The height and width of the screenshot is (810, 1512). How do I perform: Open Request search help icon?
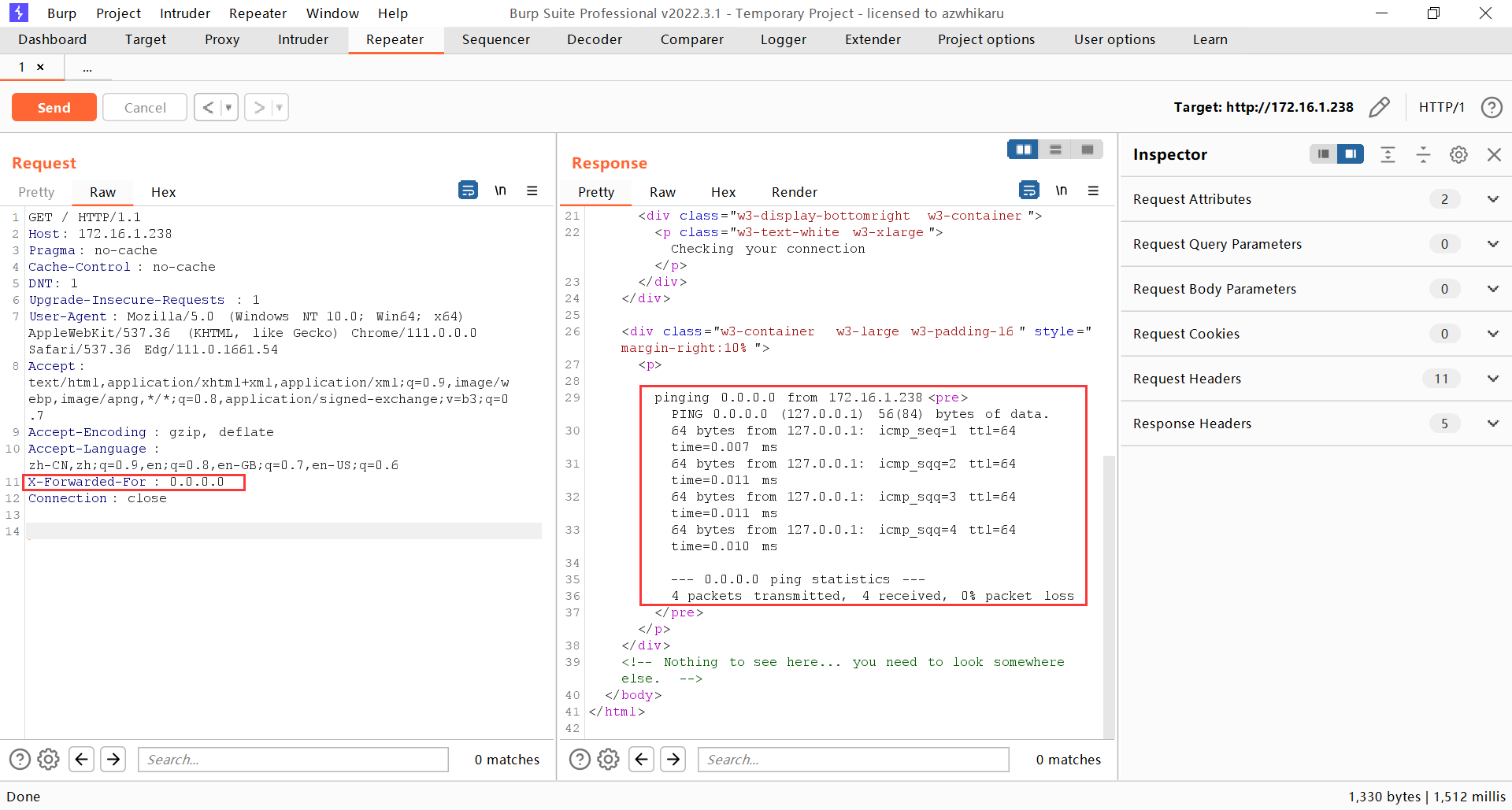point(20,759)
